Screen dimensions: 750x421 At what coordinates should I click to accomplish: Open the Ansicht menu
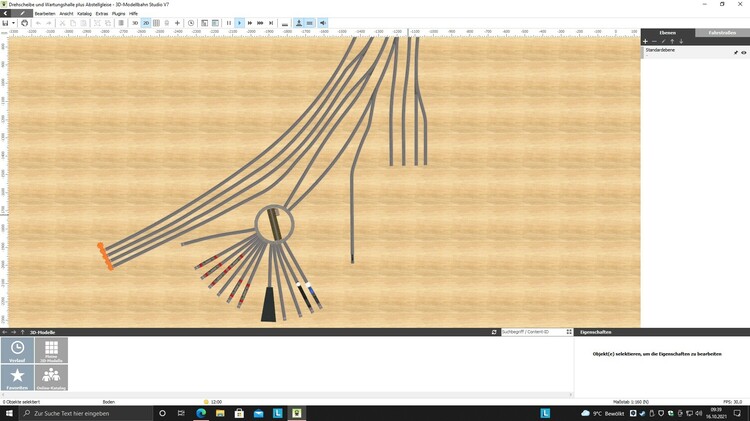66,13
